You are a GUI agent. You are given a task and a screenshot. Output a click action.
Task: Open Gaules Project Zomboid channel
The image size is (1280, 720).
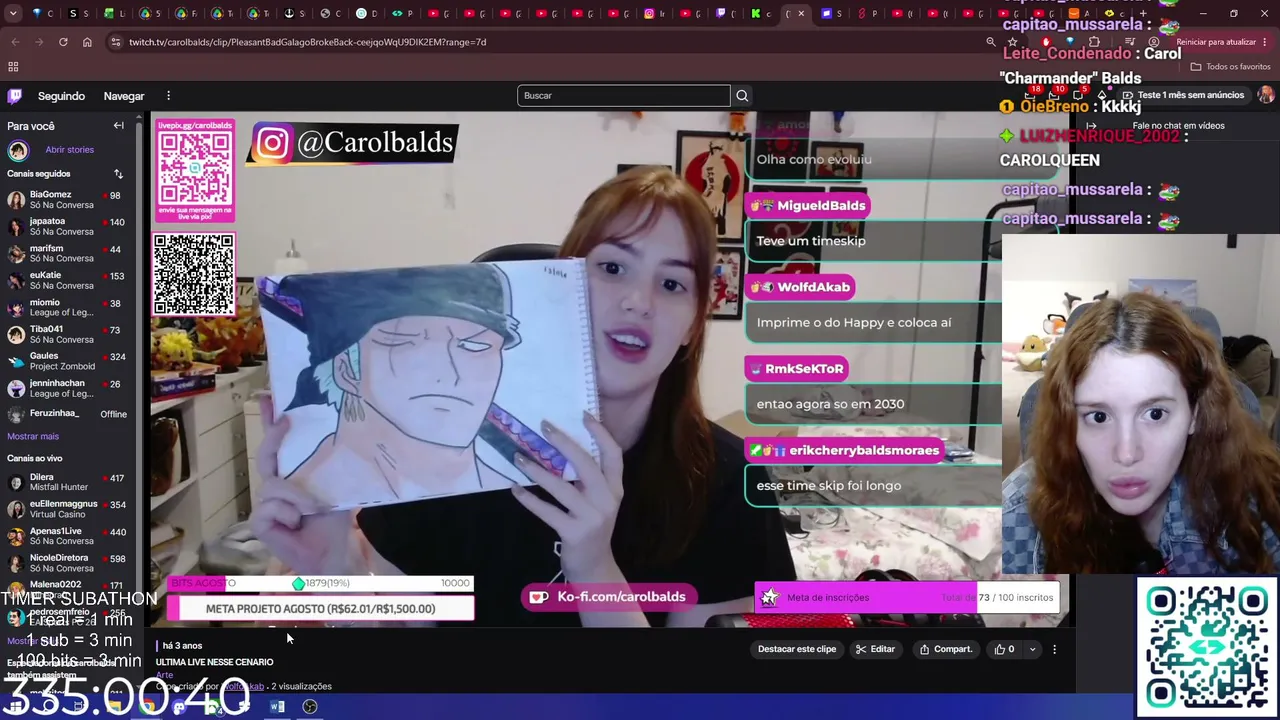pos(66,362)
